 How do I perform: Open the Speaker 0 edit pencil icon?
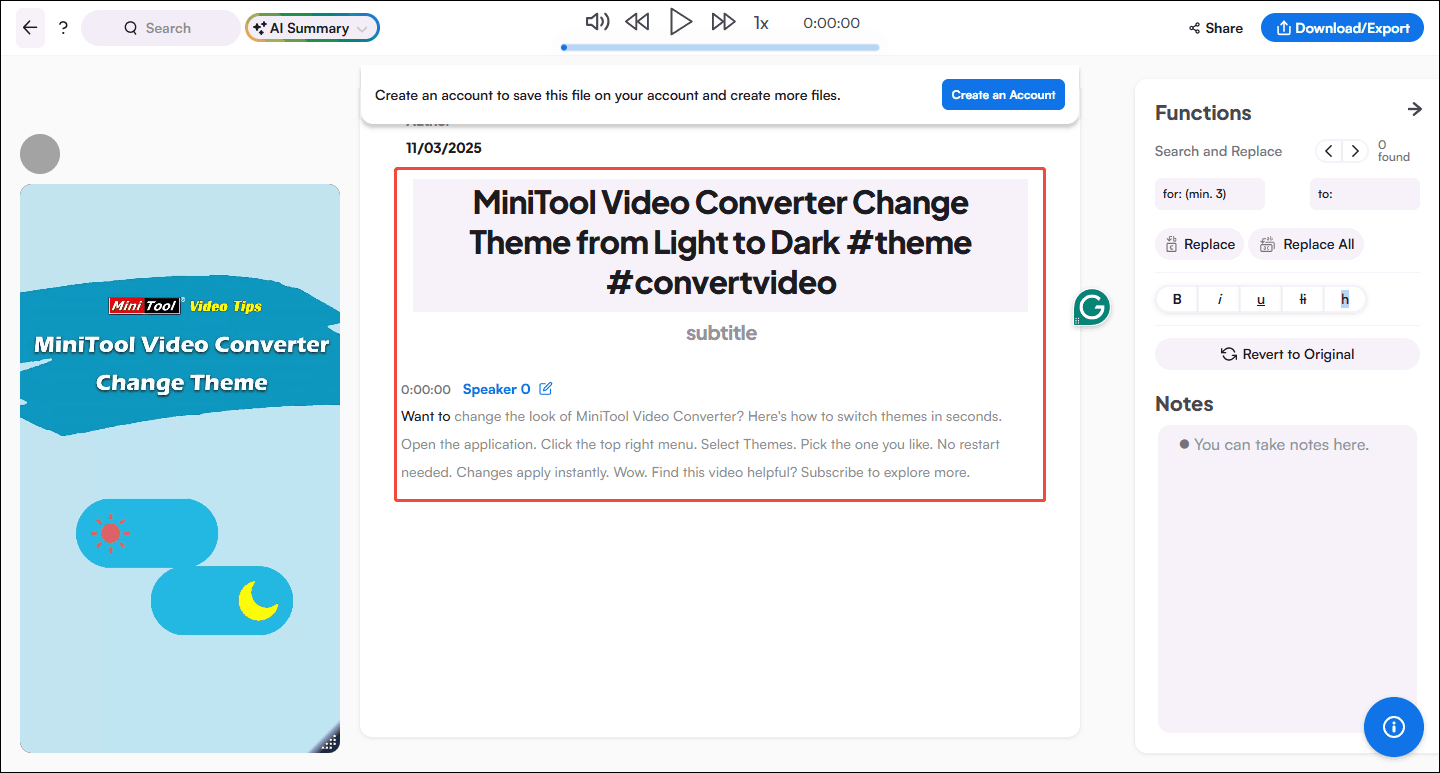coord(545,389)
